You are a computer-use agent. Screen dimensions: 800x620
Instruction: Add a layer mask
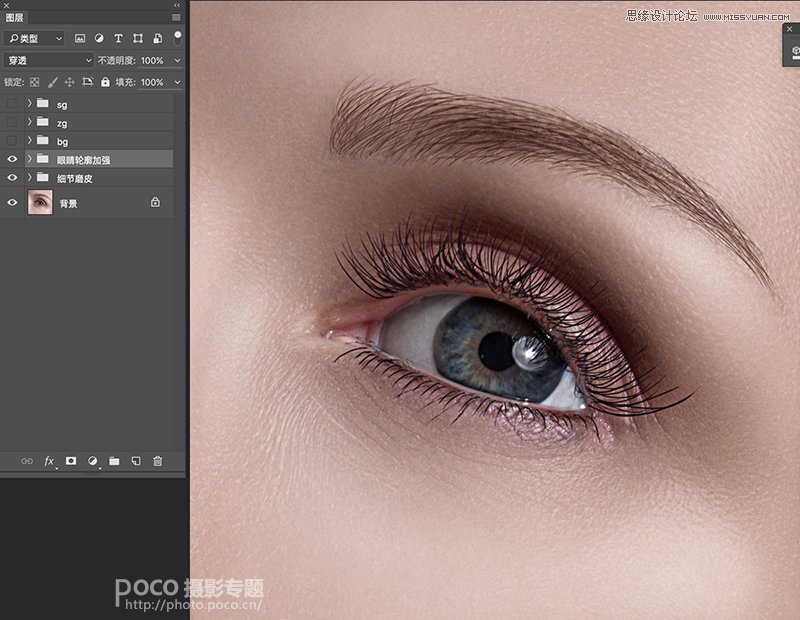click(71, 461)
